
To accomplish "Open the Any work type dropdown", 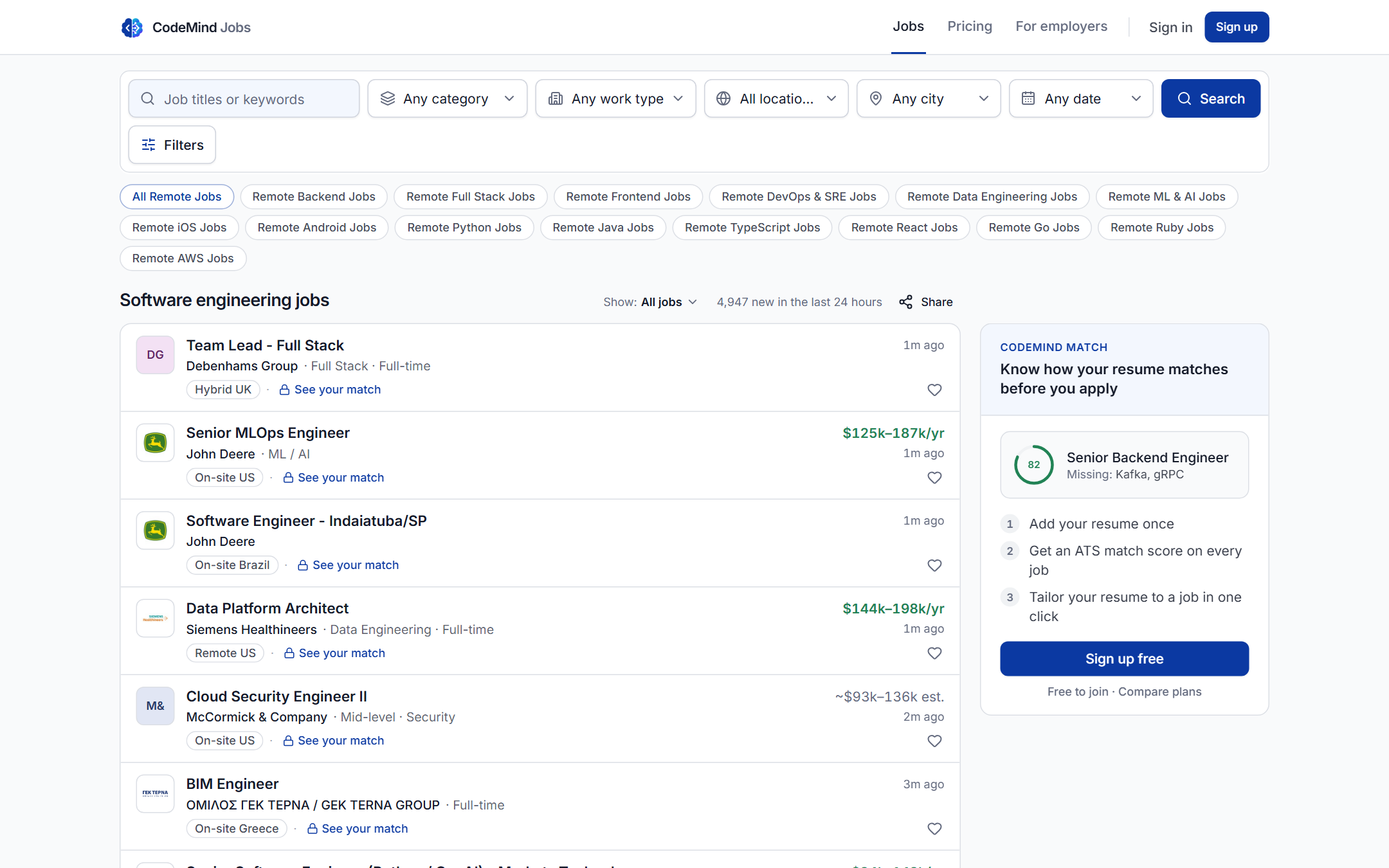I will pyautogui.click(x=615, y=98).
